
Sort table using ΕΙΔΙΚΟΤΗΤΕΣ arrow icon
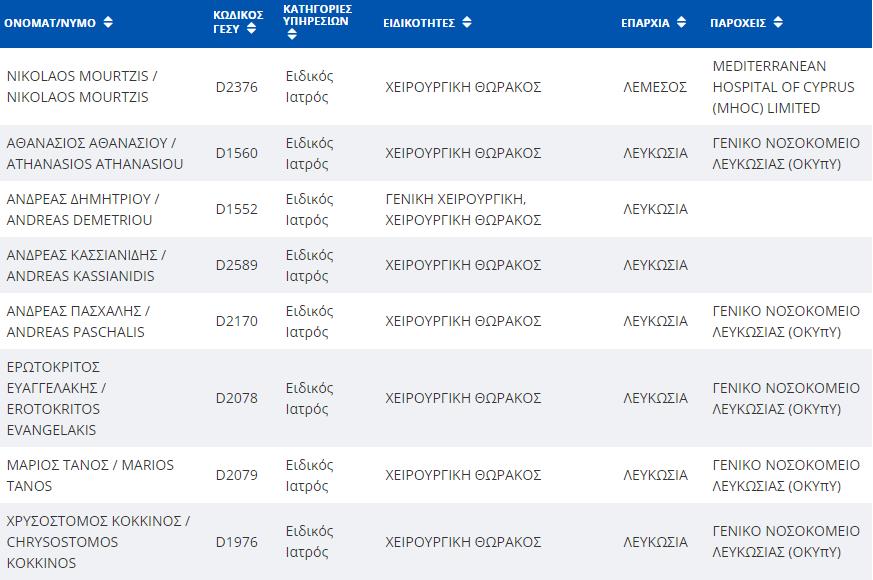[467, 22]
